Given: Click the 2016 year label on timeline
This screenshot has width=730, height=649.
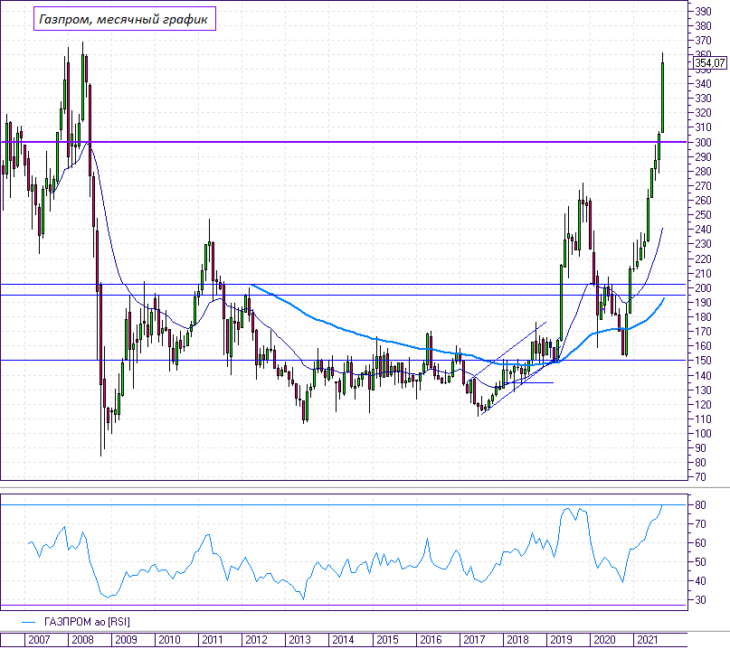Looking at the screenshot, I should 431,640.
